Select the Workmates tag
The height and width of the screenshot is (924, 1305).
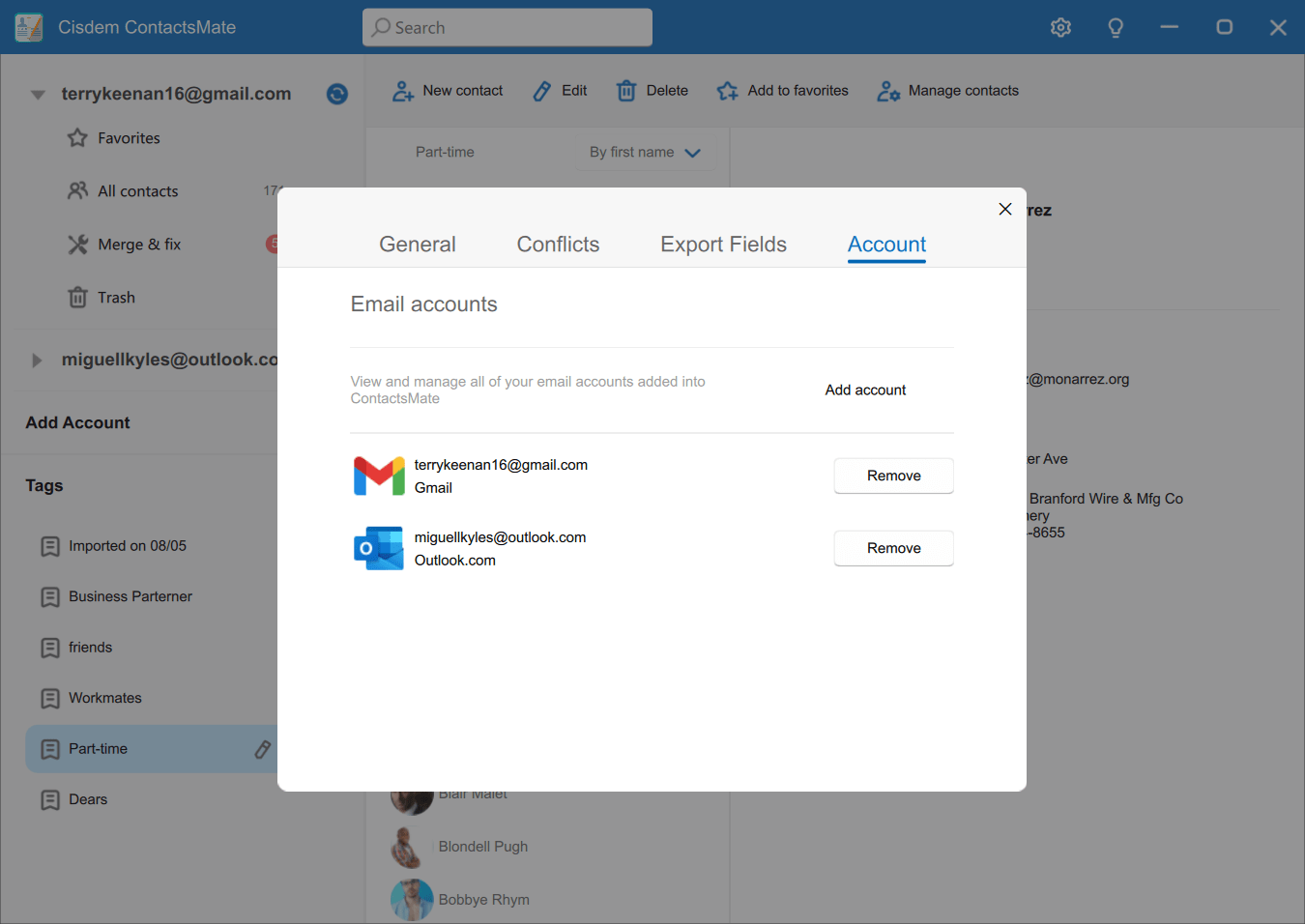click(104, 698)
